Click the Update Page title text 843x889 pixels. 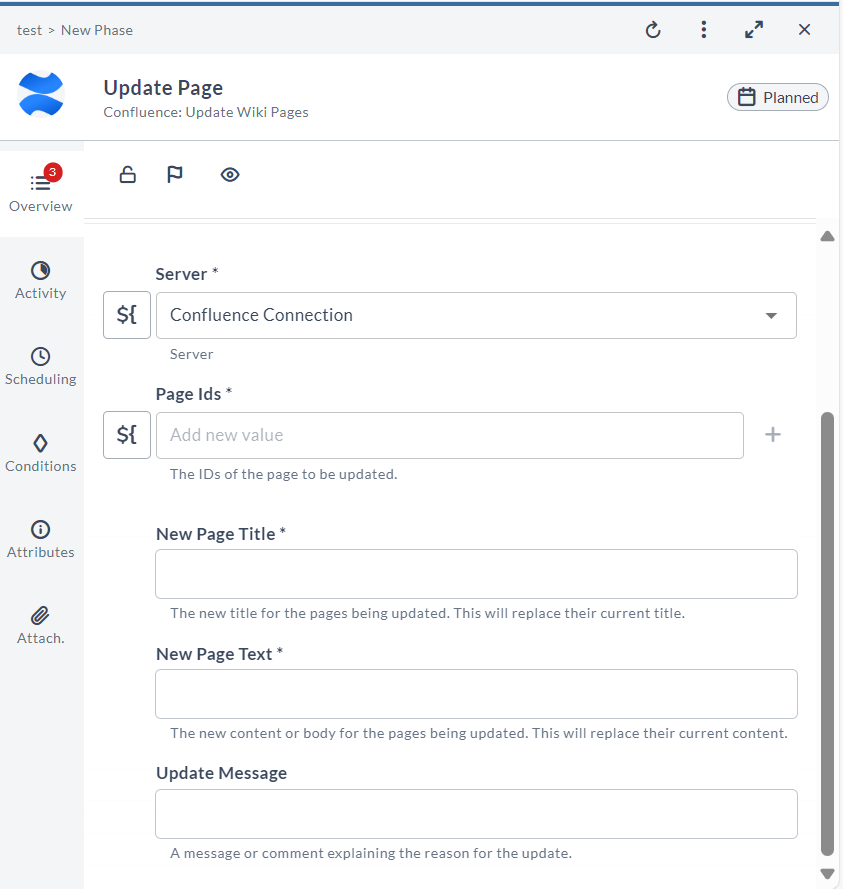[x=163, y=88]
